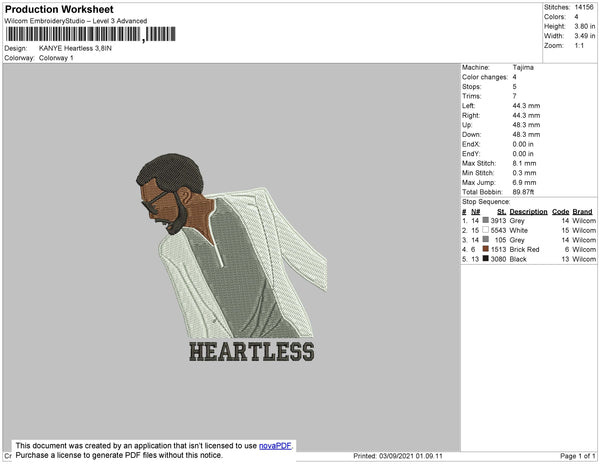The image size is (600, 464).
Task: Click the Max Stitch value '8.1 mm'
Action: tap(524, 163)
